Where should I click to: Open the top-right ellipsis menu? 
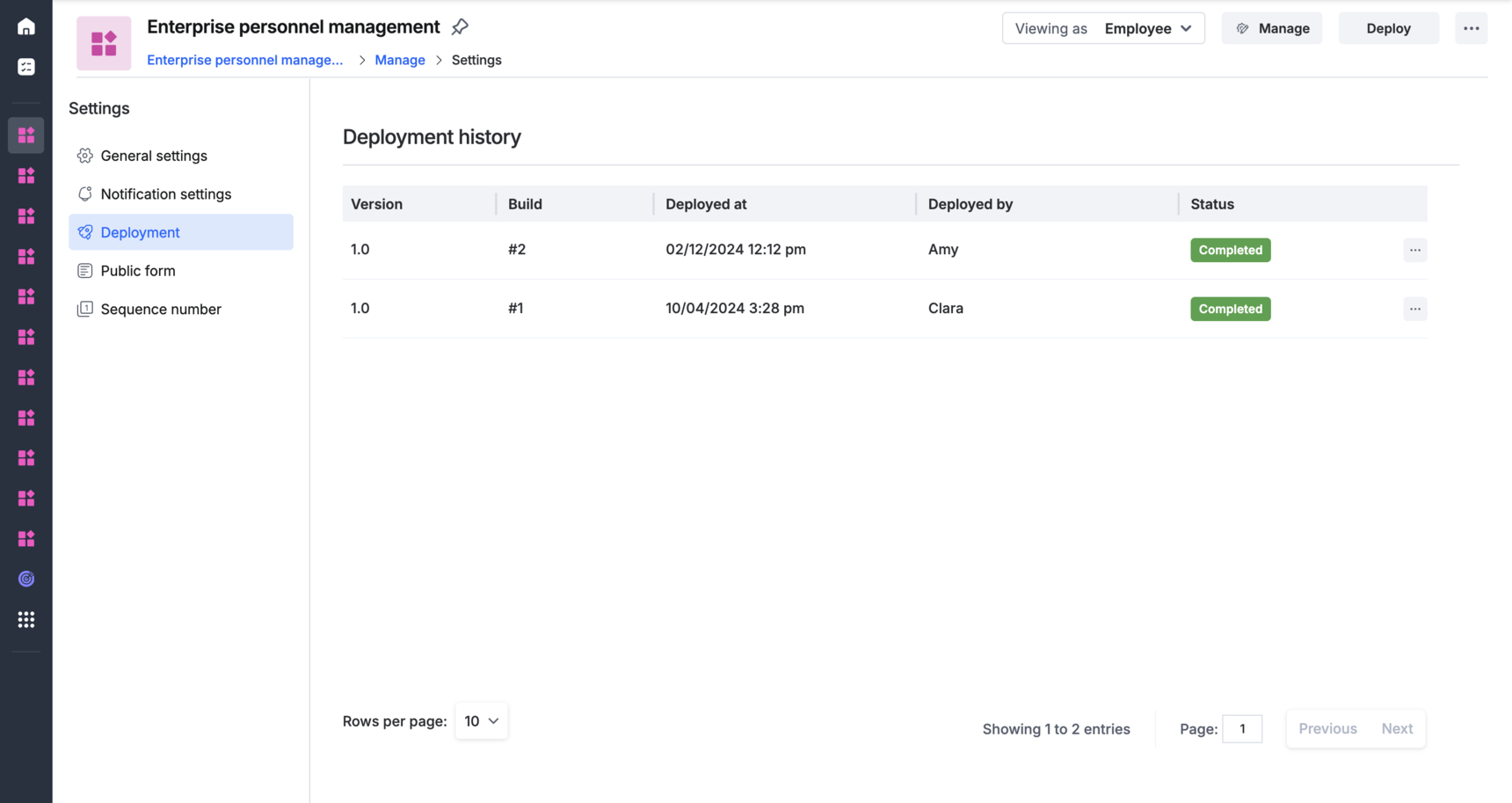(x=1471, y=28)
